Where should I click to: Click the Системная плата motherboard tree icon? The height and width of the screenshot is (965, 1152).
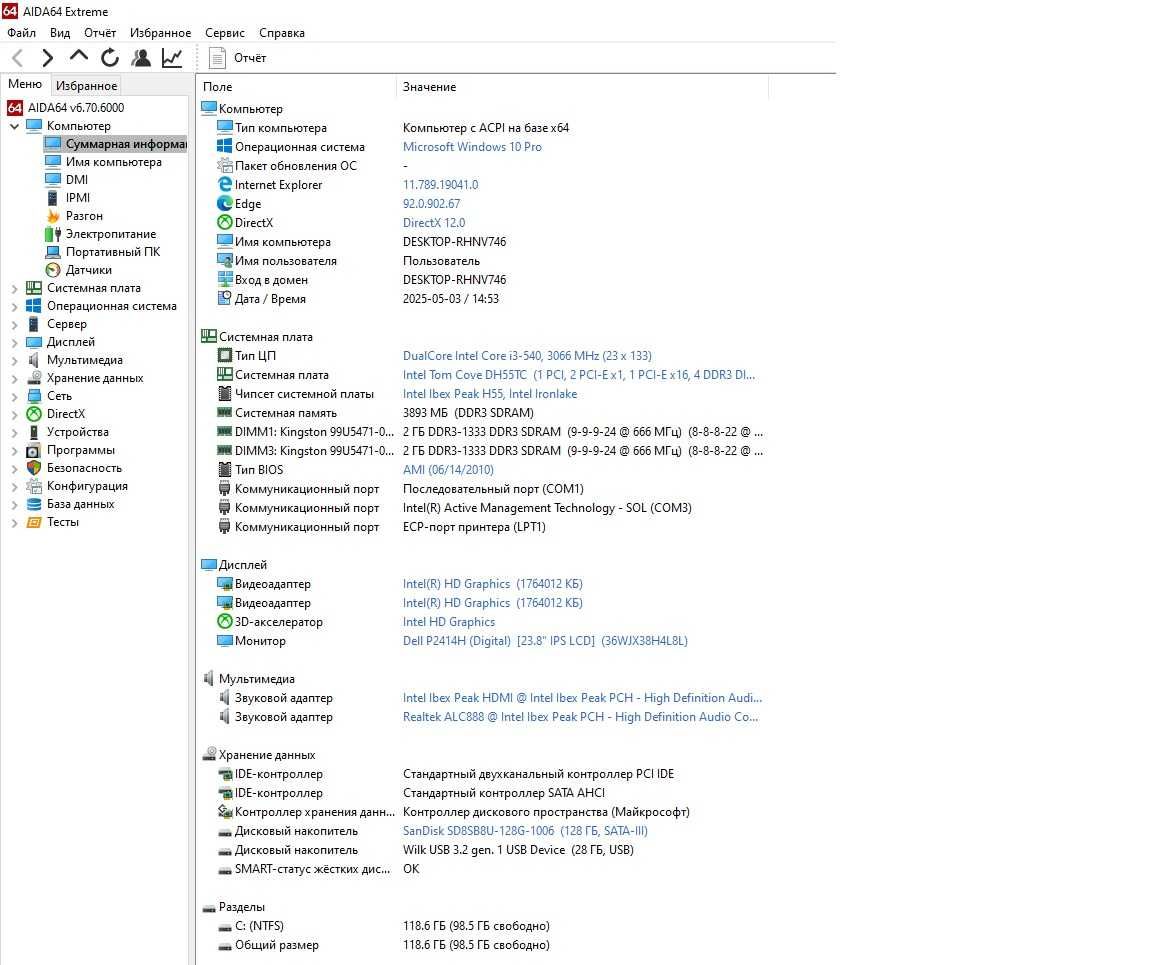pos(34,287)
